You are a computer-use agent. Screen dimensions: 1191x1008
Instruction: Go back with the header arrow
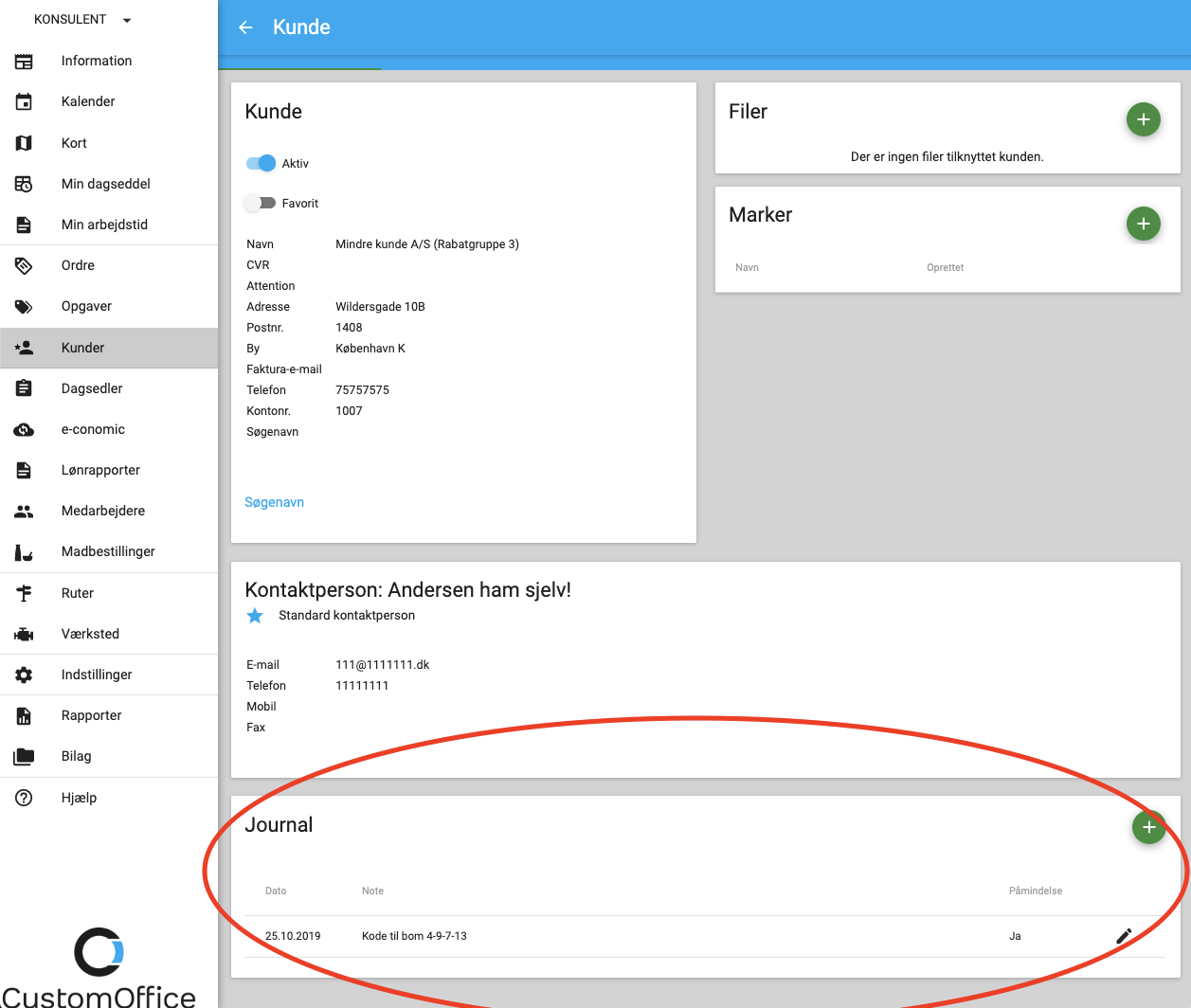click(245, 27)
